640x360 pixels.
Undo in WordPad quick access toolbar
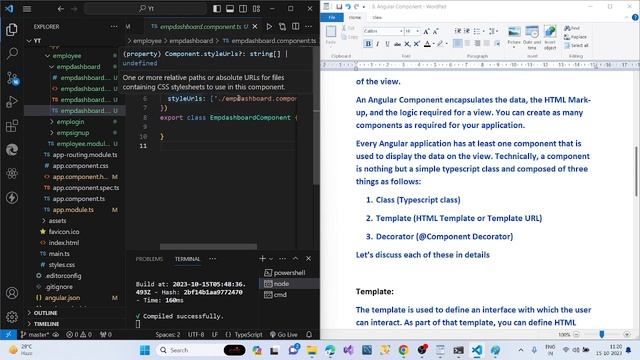(x=348, y=7)
